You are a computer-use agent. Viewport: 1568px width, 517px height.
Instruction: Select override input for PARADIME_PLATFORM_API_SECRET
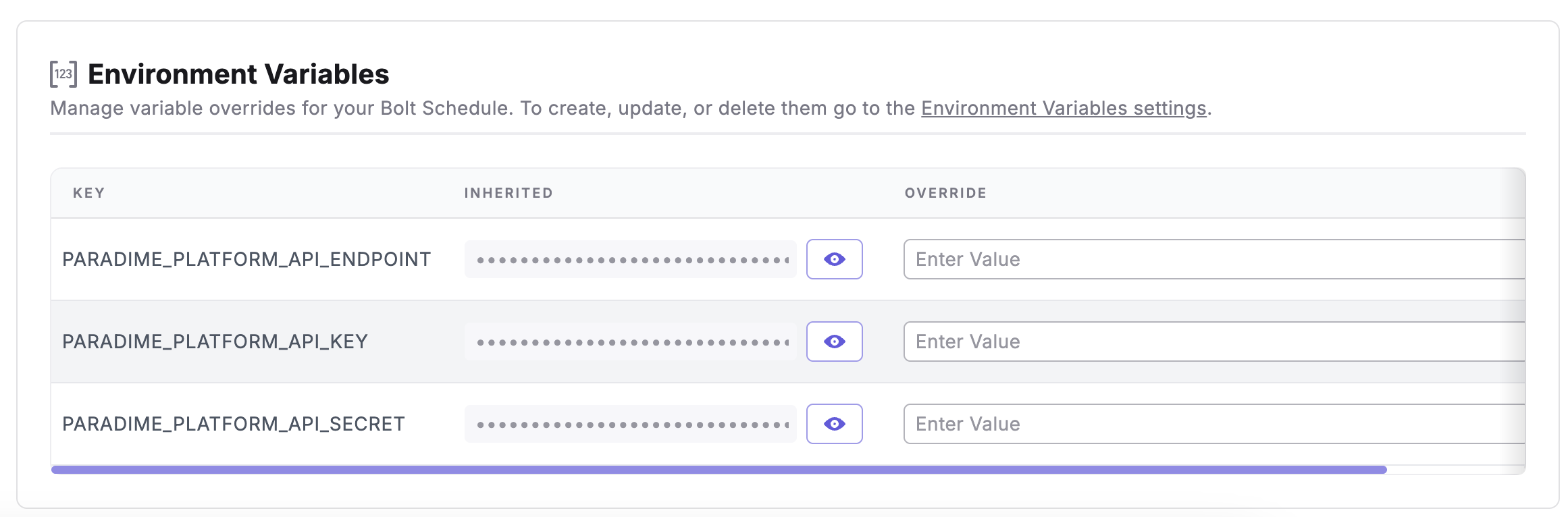pos(1213,424)
